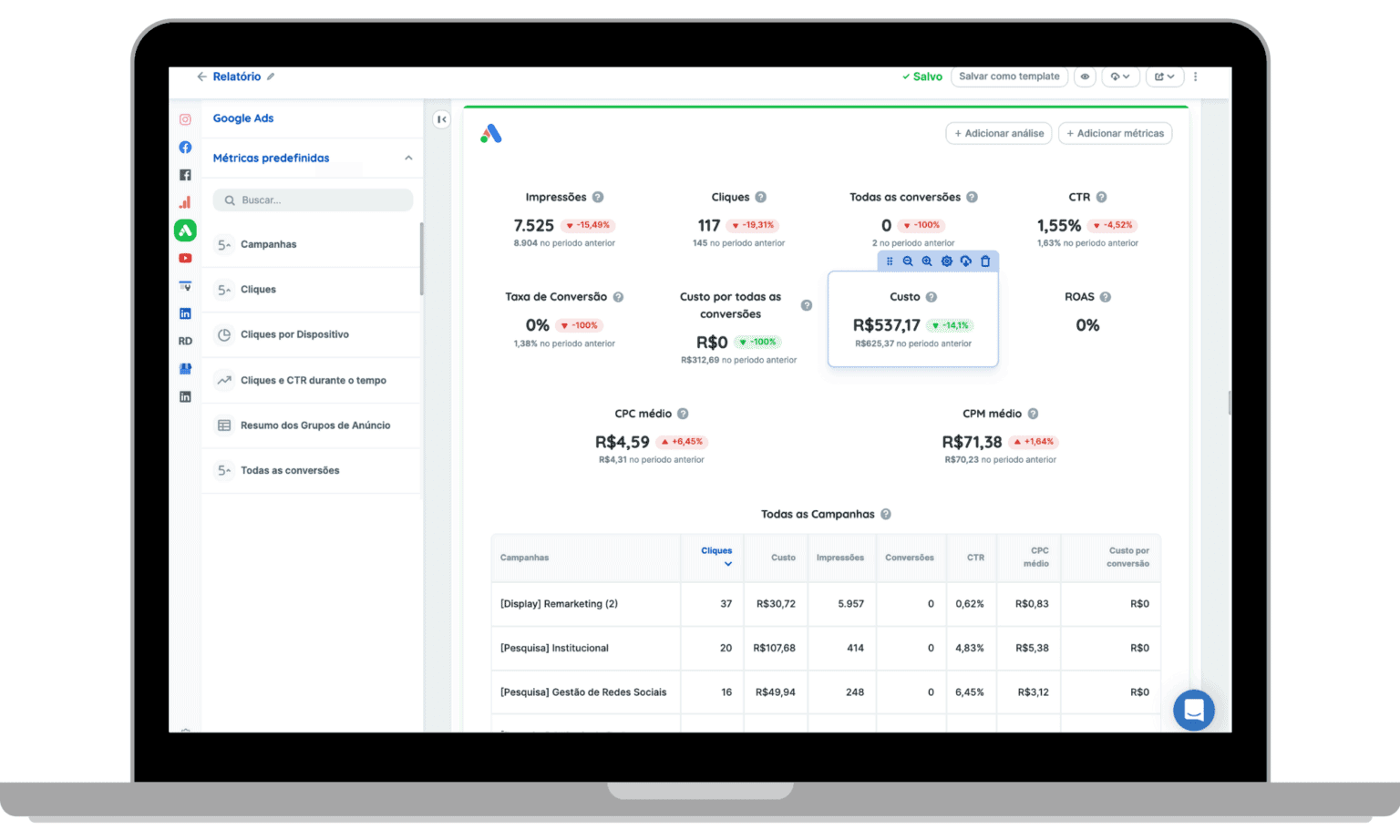The width and height of the screenshot is (1400, 840).
Task: Collapse the Métricas predefinidas section
Action: [408, 157]
